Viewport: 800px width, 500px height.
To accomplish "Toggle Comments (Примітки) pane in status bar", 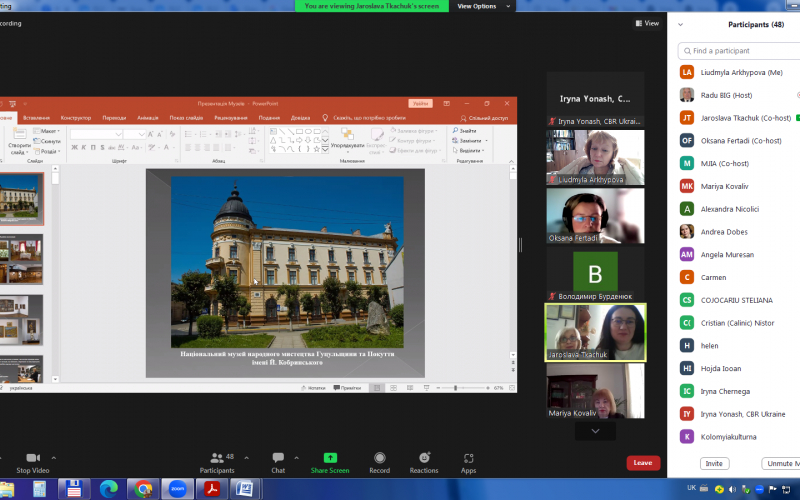I will click(347, 388).
